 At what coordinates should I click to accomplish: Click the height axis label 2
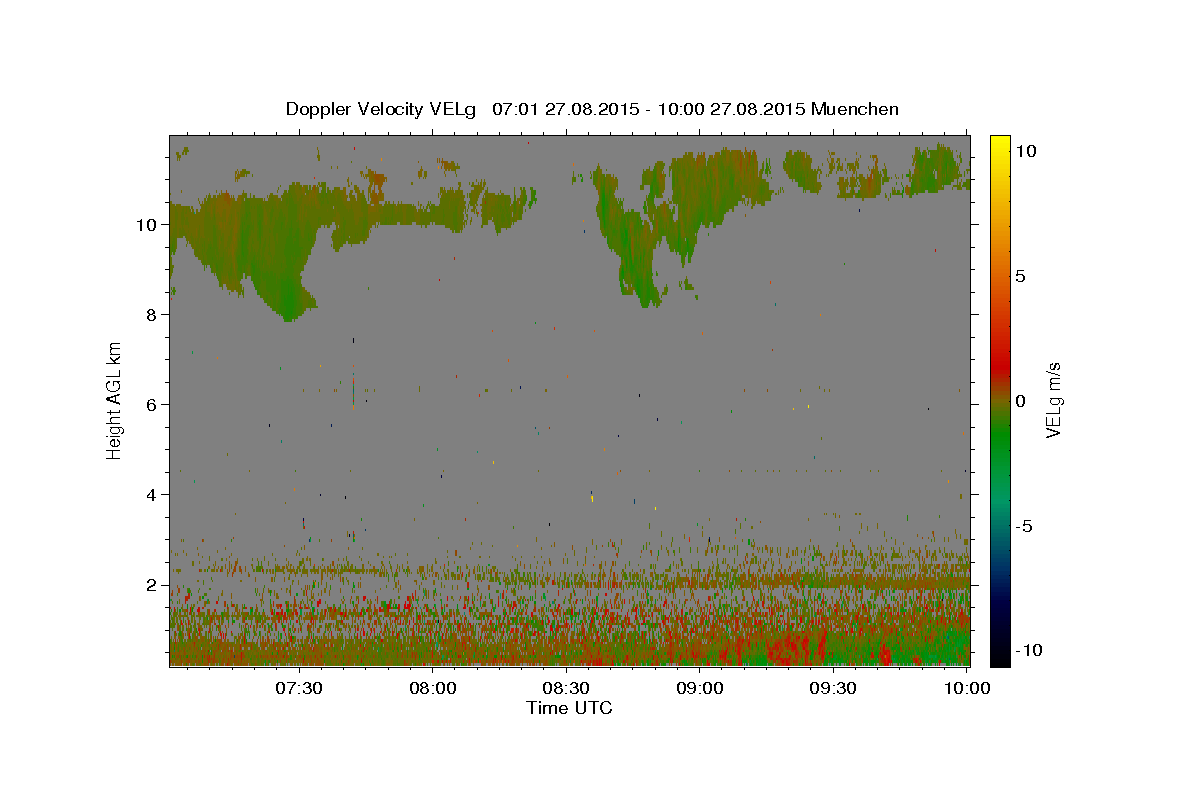tap(152, 585)
